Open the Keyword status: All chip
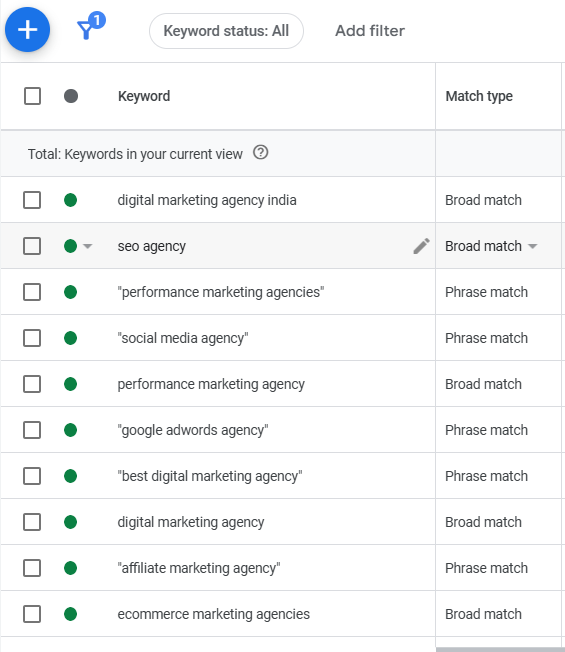The image size is (565, 652). [226, 31]
